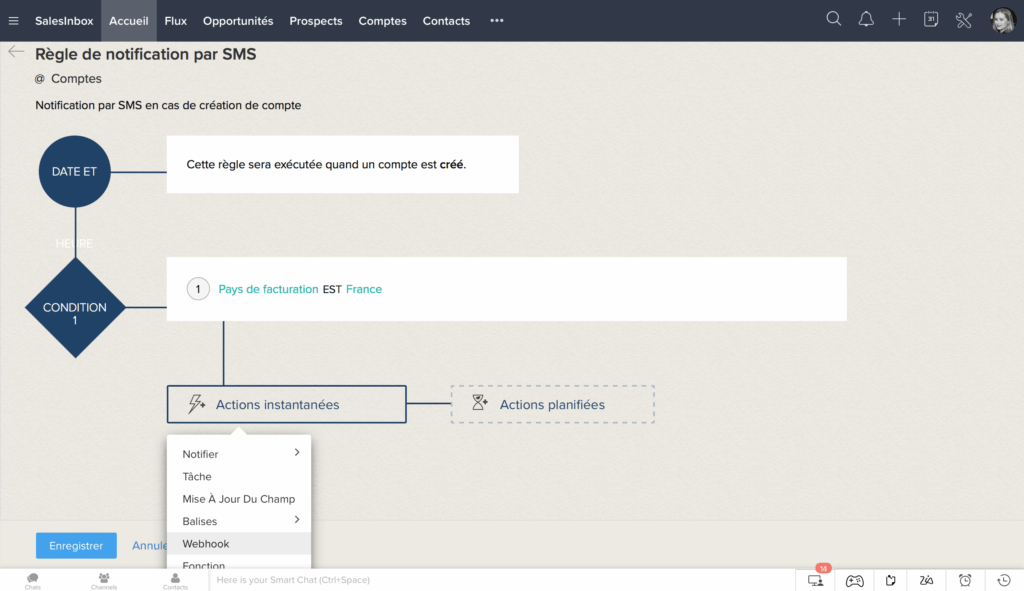The width and height of the screenshot is (1024, 591).
Task: Switch to the Flux tab
Action: 176,21
